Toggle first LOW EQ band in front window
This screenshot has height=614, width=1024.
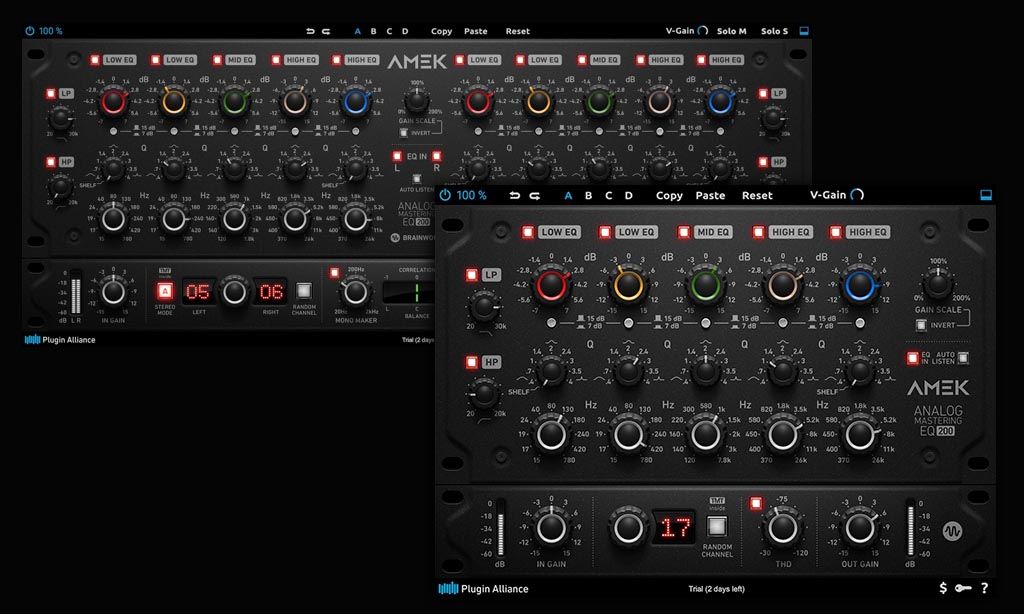(x=528, y=232)
